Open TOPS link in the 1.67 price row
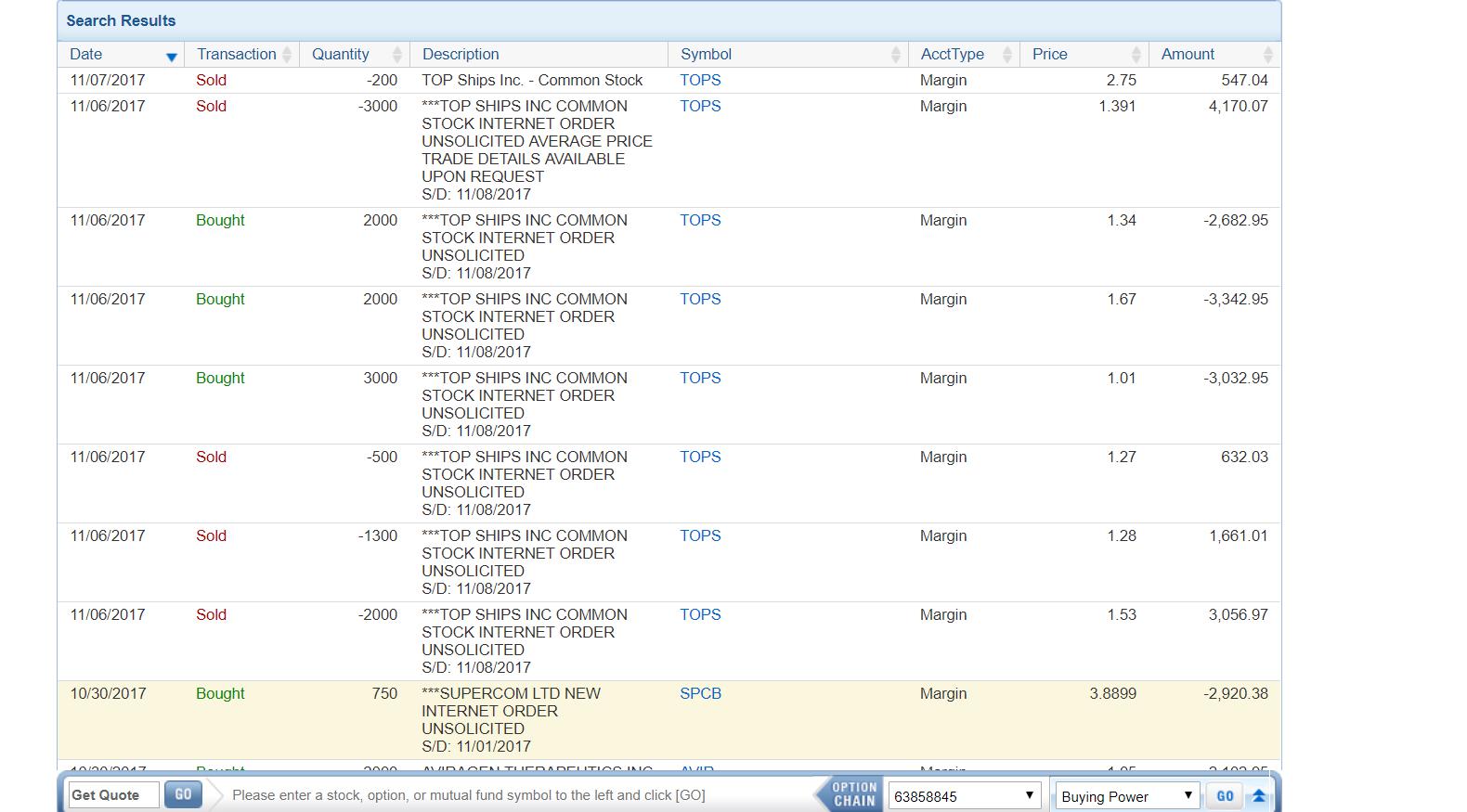This screenshot has height=812, width=1467. tap(700, 300)
